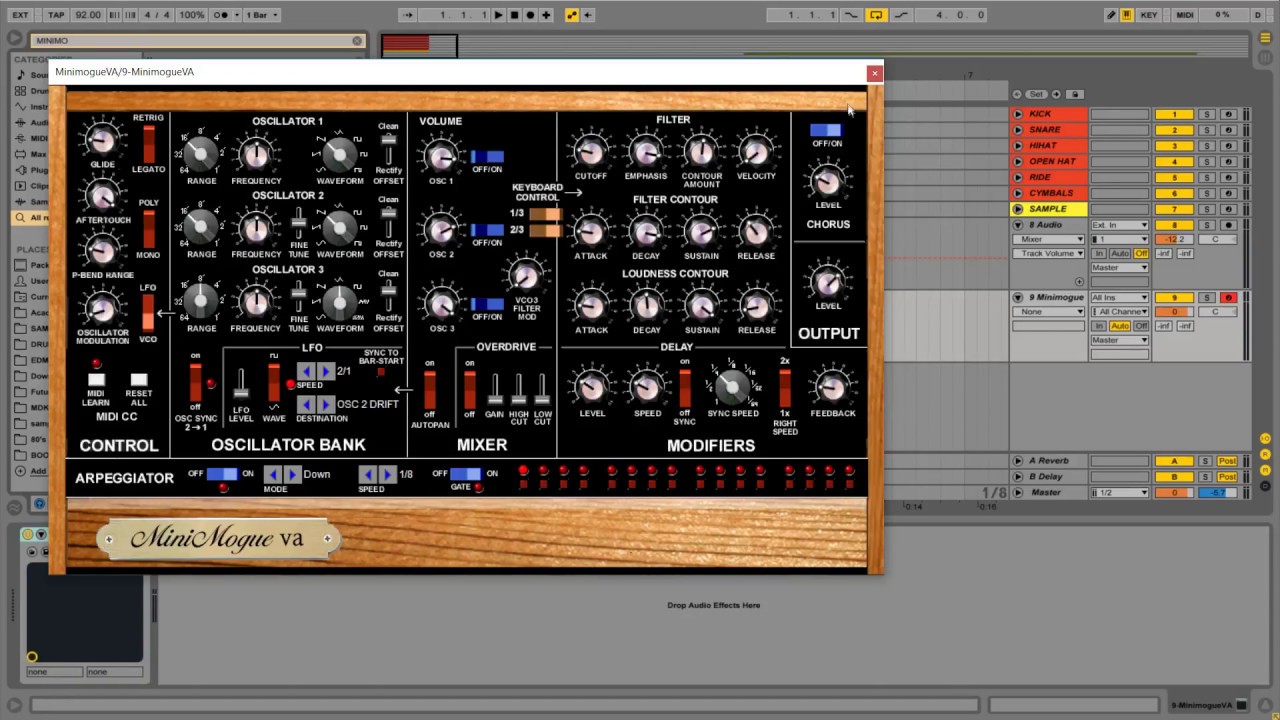Solo the SNARE track
Screen dimensions: 1280x720
click(x=1207, y=130)
